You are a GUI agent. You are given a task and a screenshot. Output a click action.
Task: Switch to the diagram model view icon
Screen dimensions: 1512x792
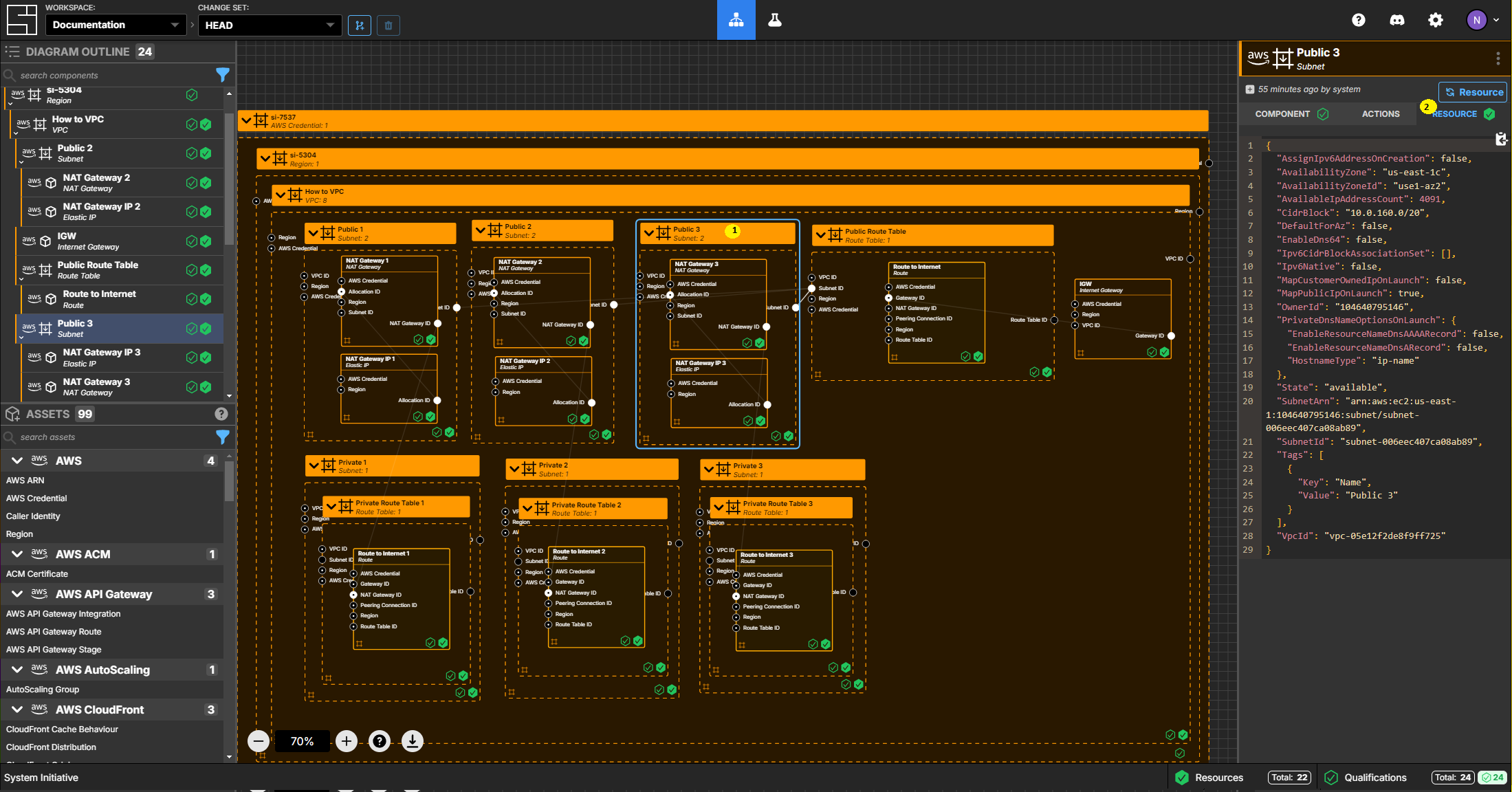736,20
